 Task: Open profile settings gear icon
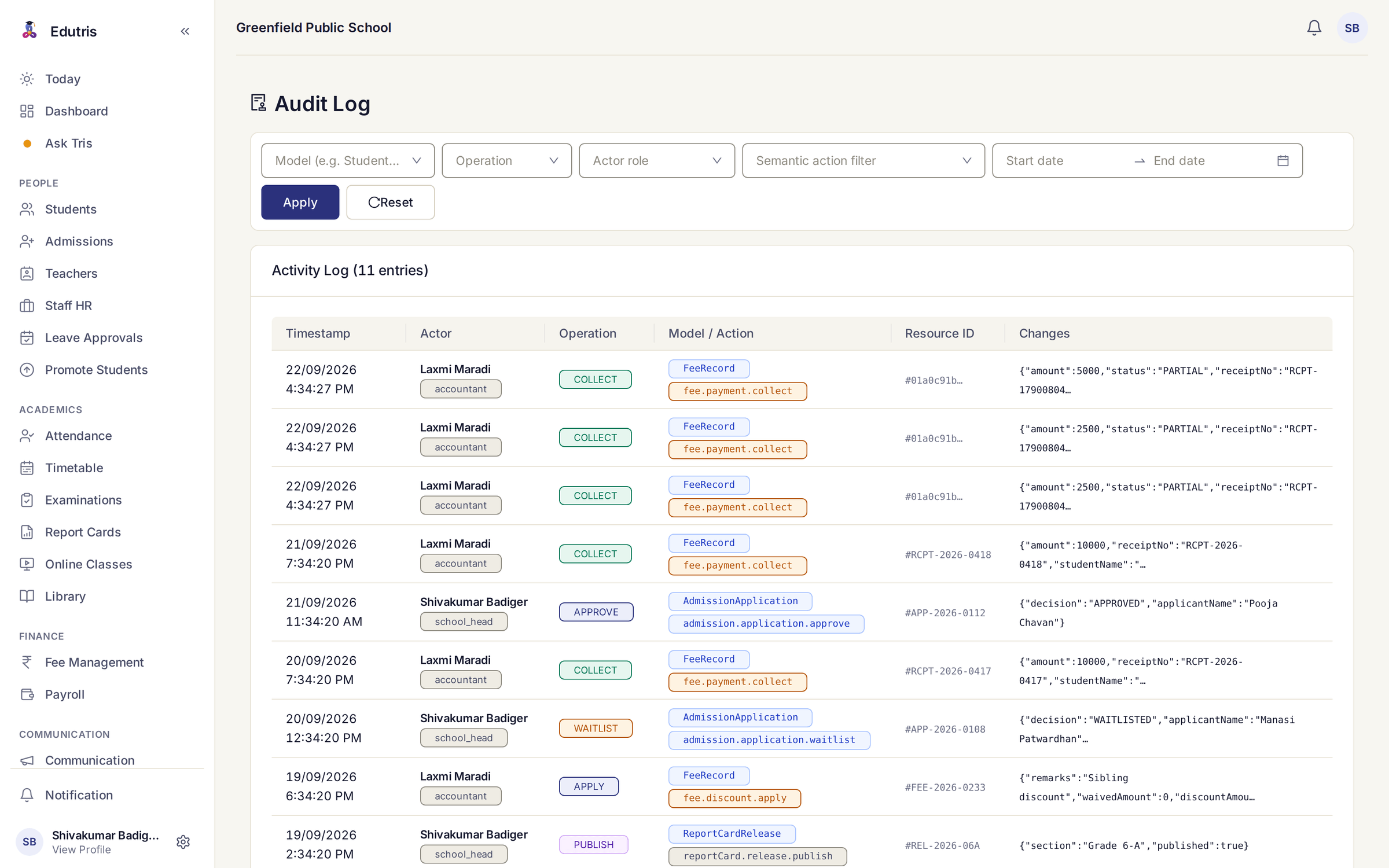183,842
